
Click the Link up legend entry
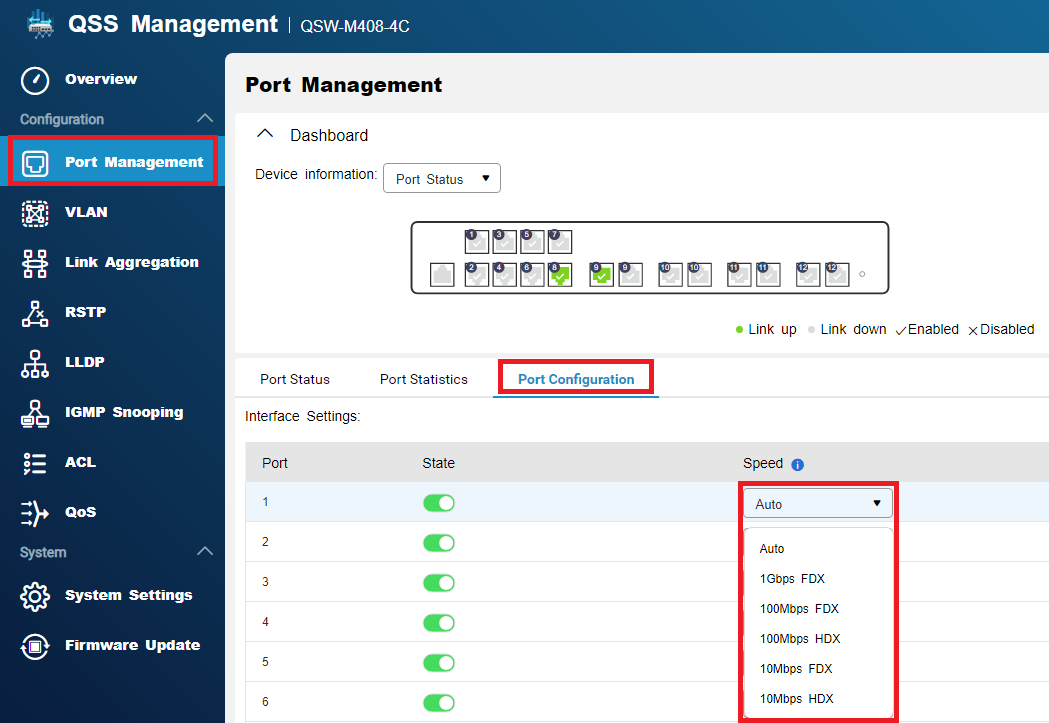point(766,329)
